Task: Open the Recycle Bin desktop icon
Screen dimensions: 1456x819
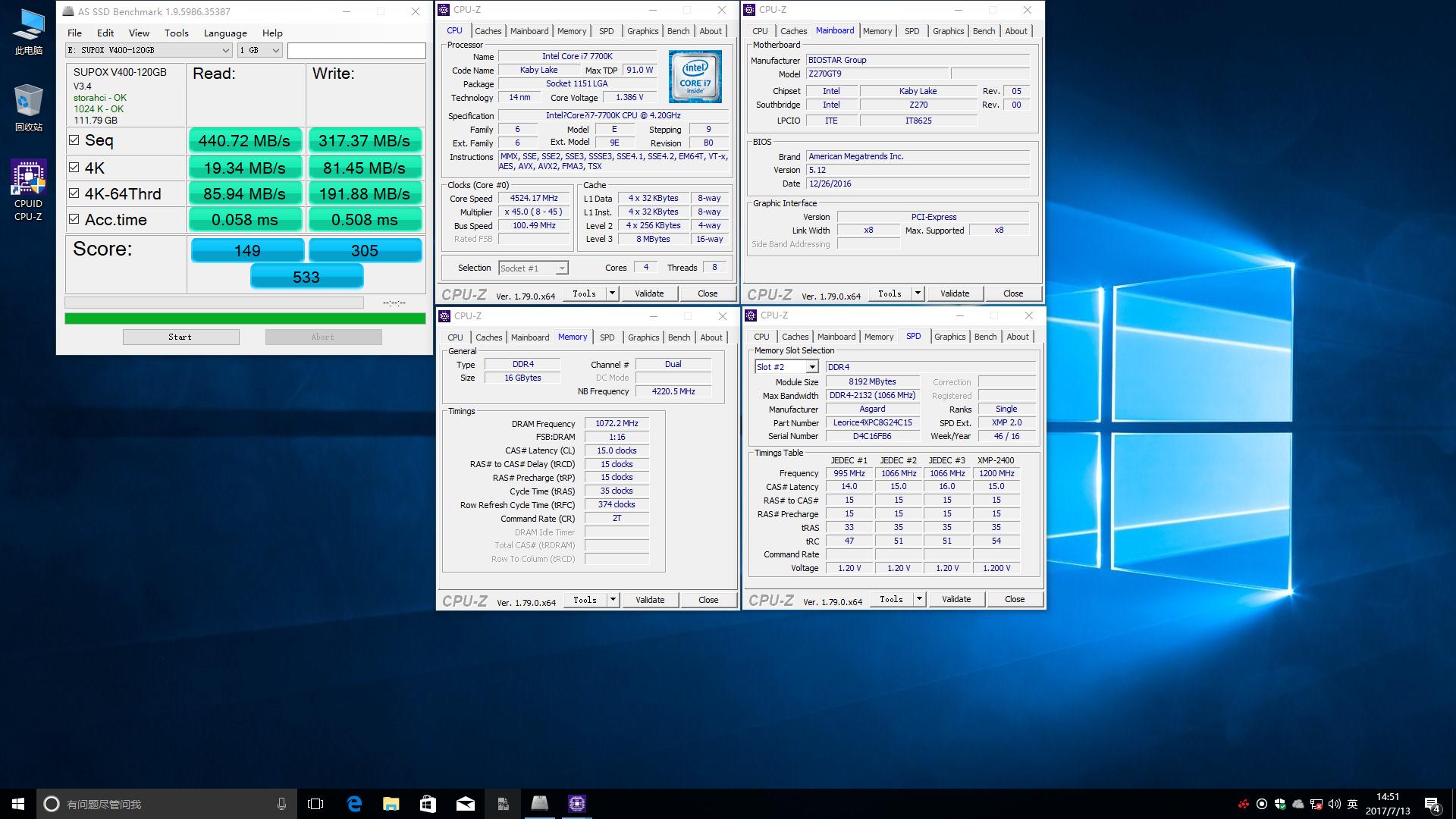Action: [28, 107]
